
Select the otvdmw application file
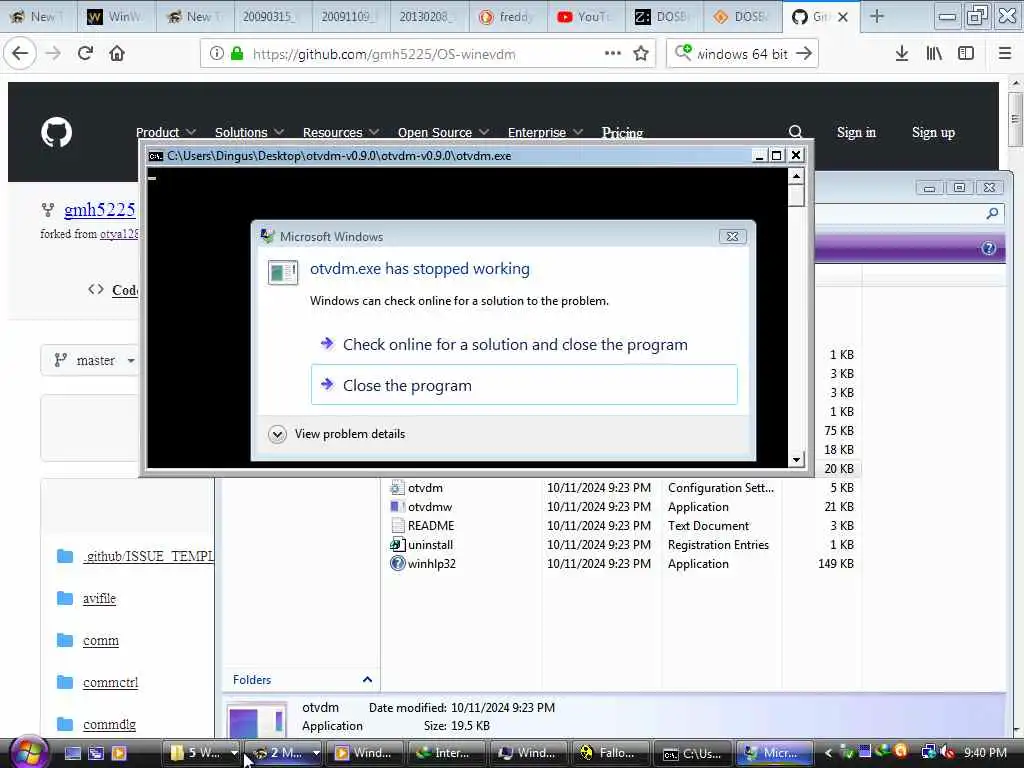click(x=429, y=507)
